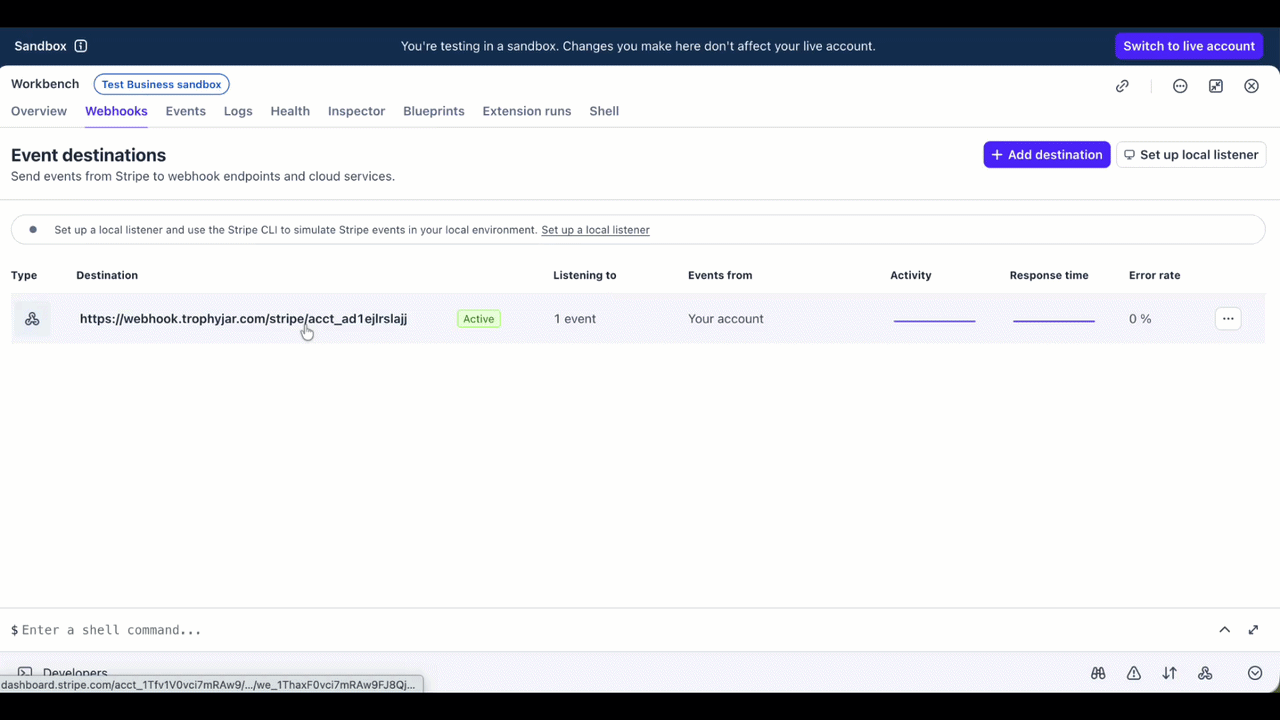Screen dimensions: 1280x720
Task: Click the warning triangle icon in bottom bar
Action: tap(1134, 673)
